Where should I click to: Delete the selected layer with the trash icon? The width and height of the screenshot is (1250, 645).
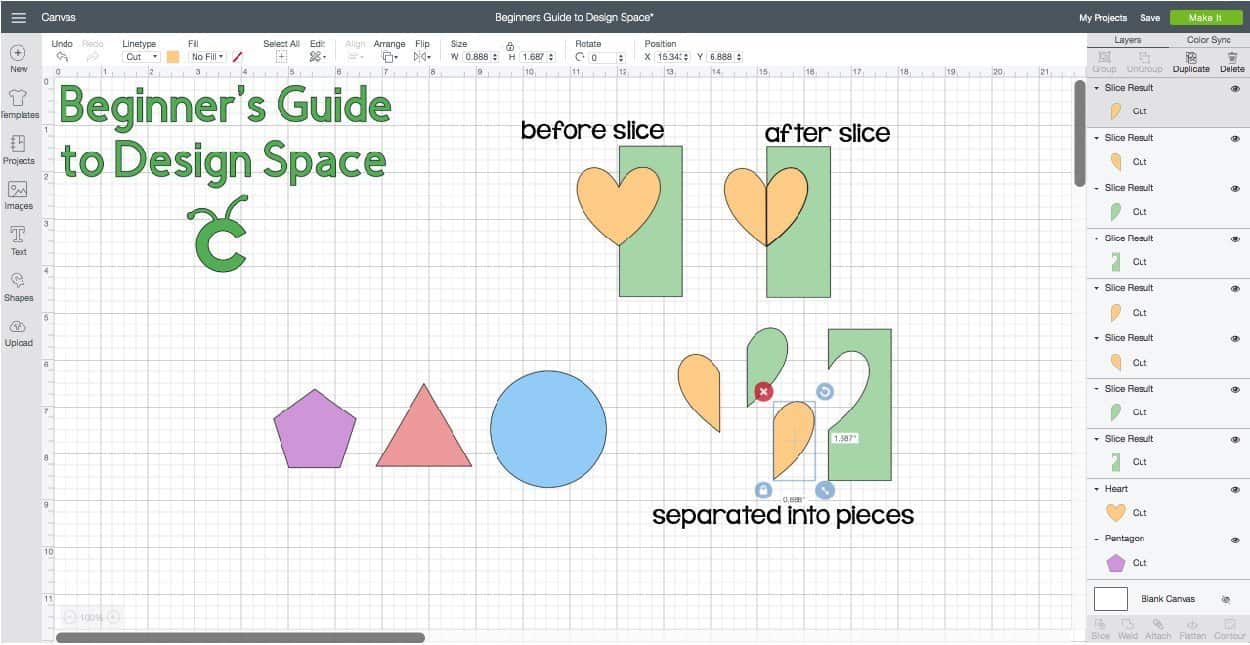(1232, 57)
